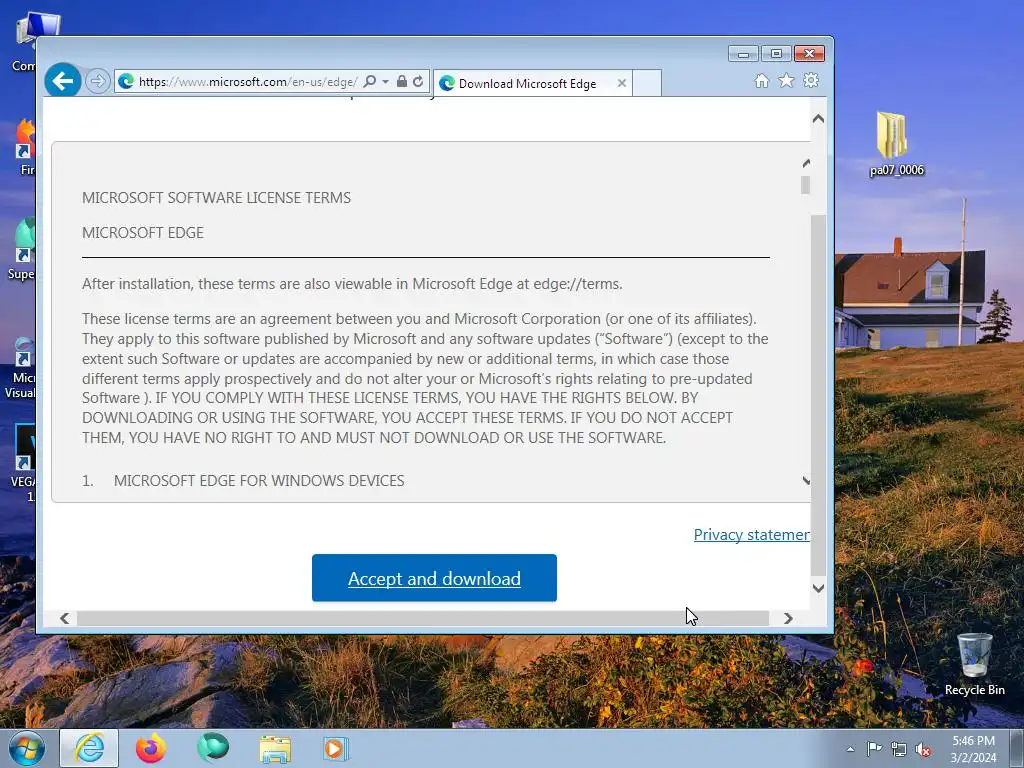Viewport: 1024px width, 768px height.
Task: Open the Tools gear menu
Action: point(811,81)
